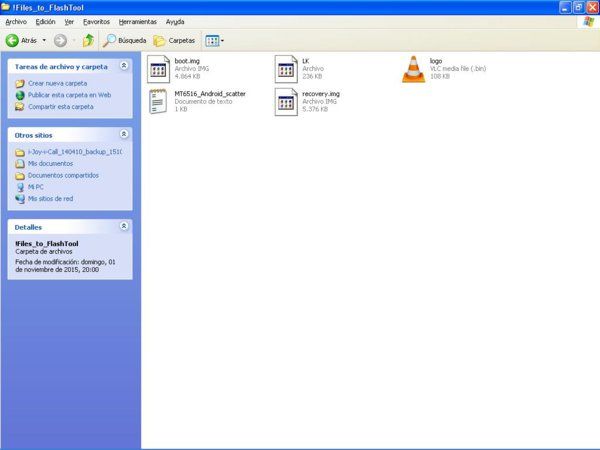Click the i-Joy-i-Call folder icon

coord(20,152)
